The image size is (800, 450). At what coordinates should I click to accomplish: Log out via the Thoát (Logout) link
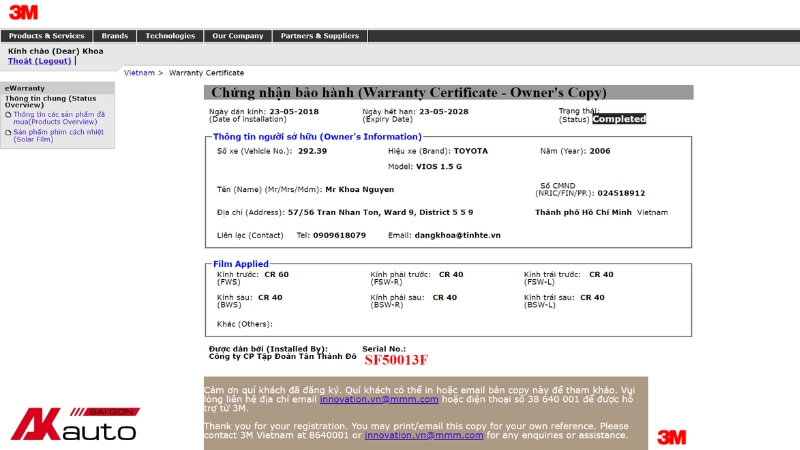(x=40, y=61)
